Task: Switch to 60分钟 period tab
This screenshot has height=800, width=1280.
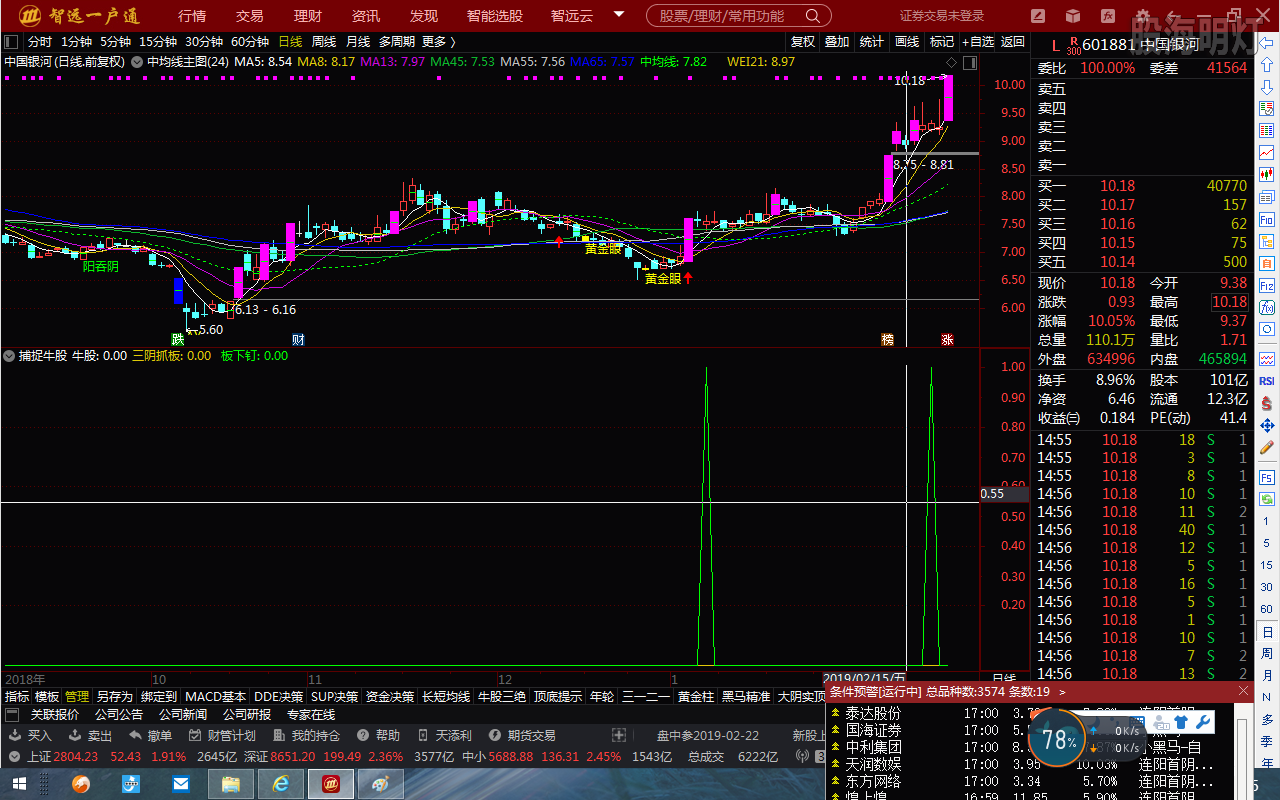Action: [250, 41]
